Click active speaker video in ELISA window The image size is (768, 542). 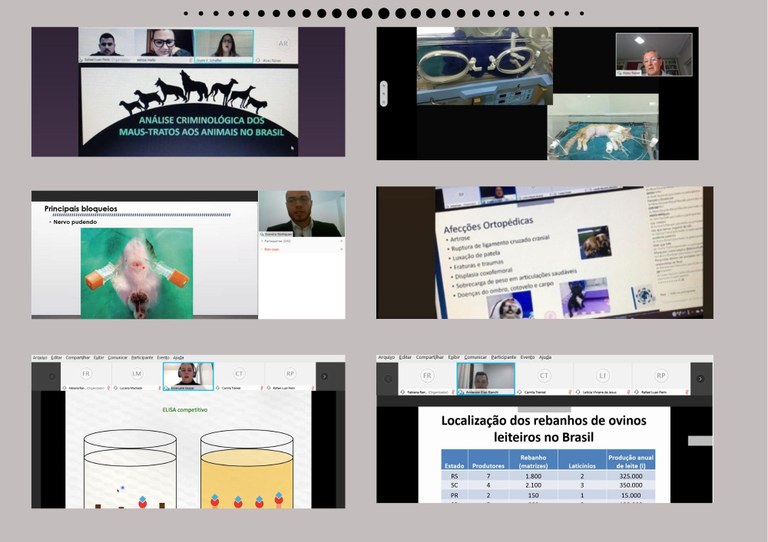[188, 375]
